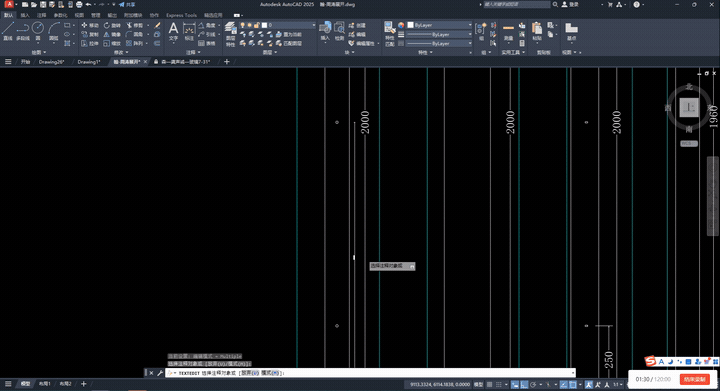The image size is (720, 391).
Task: Click the Erase tool icon in Modify panel
Action: 157,25
